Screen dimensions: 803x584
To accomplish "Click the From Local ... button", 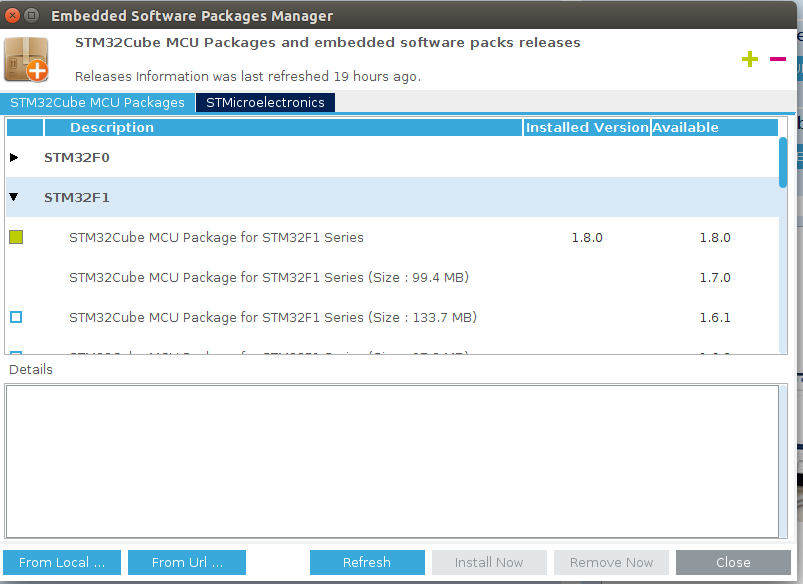I will click(62, 562).
